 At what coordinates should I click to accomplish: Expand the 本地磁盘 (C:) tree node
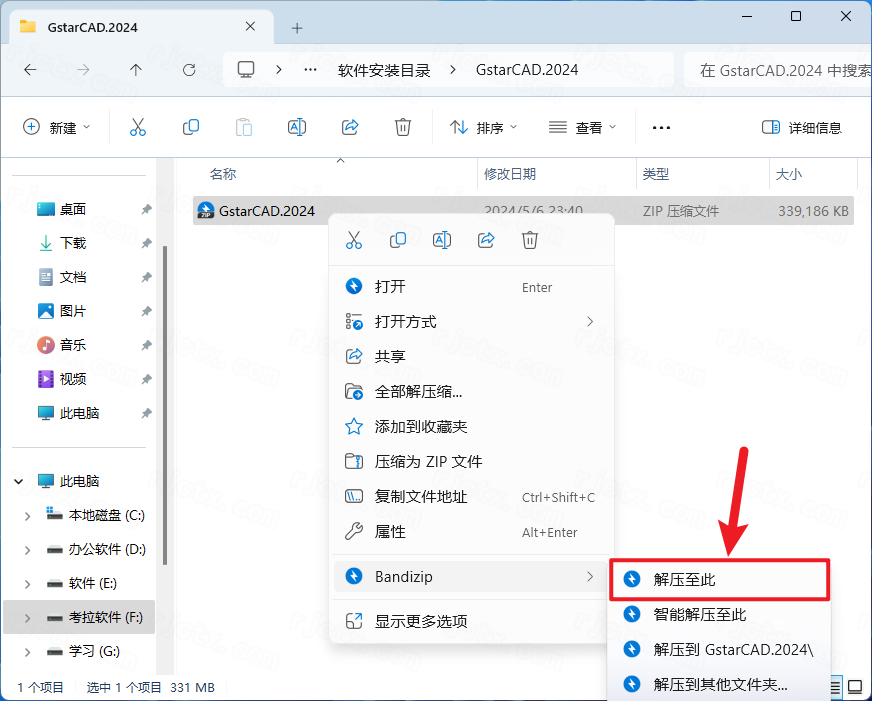[x=27, y=516]
